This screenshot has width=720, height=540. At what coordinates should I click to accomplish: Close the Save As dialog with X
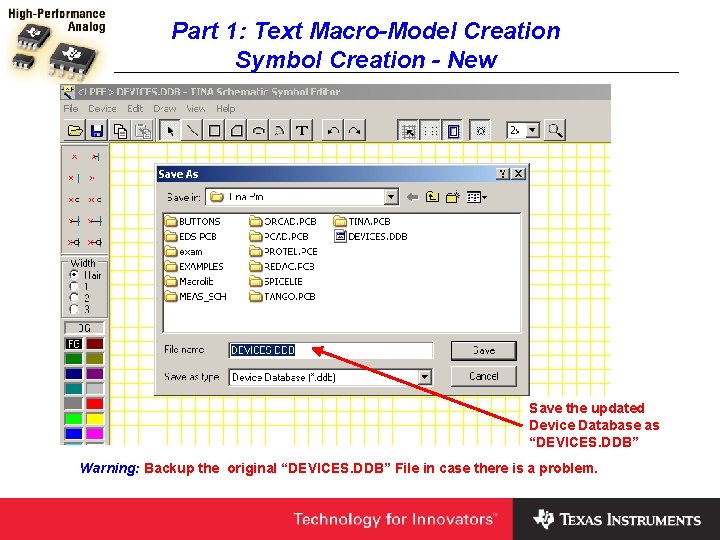click(x=518, y=174)
